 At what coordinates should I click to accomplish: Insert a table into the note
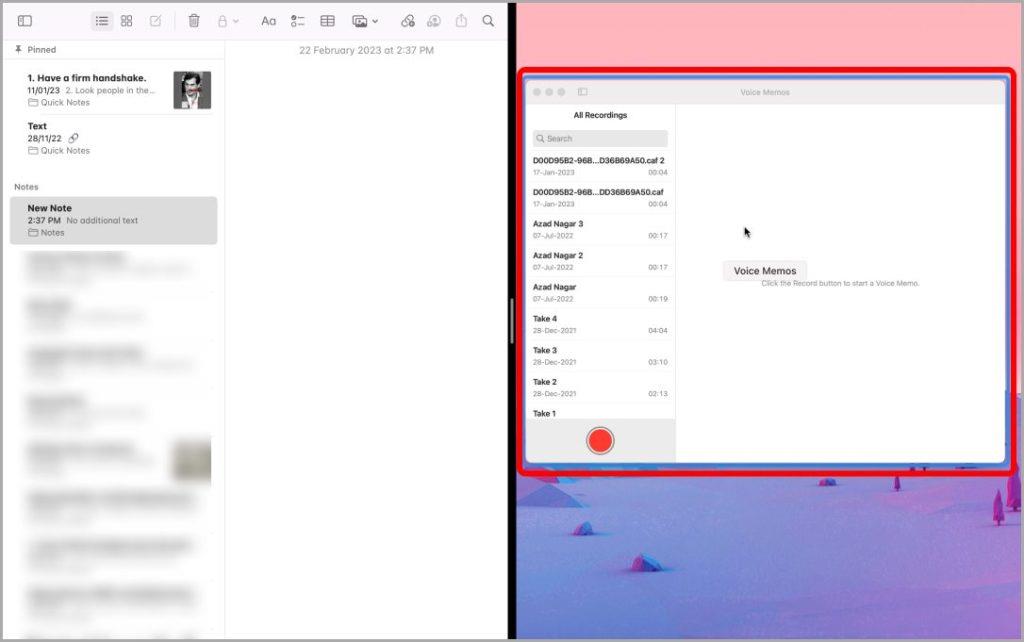[327, 21]
